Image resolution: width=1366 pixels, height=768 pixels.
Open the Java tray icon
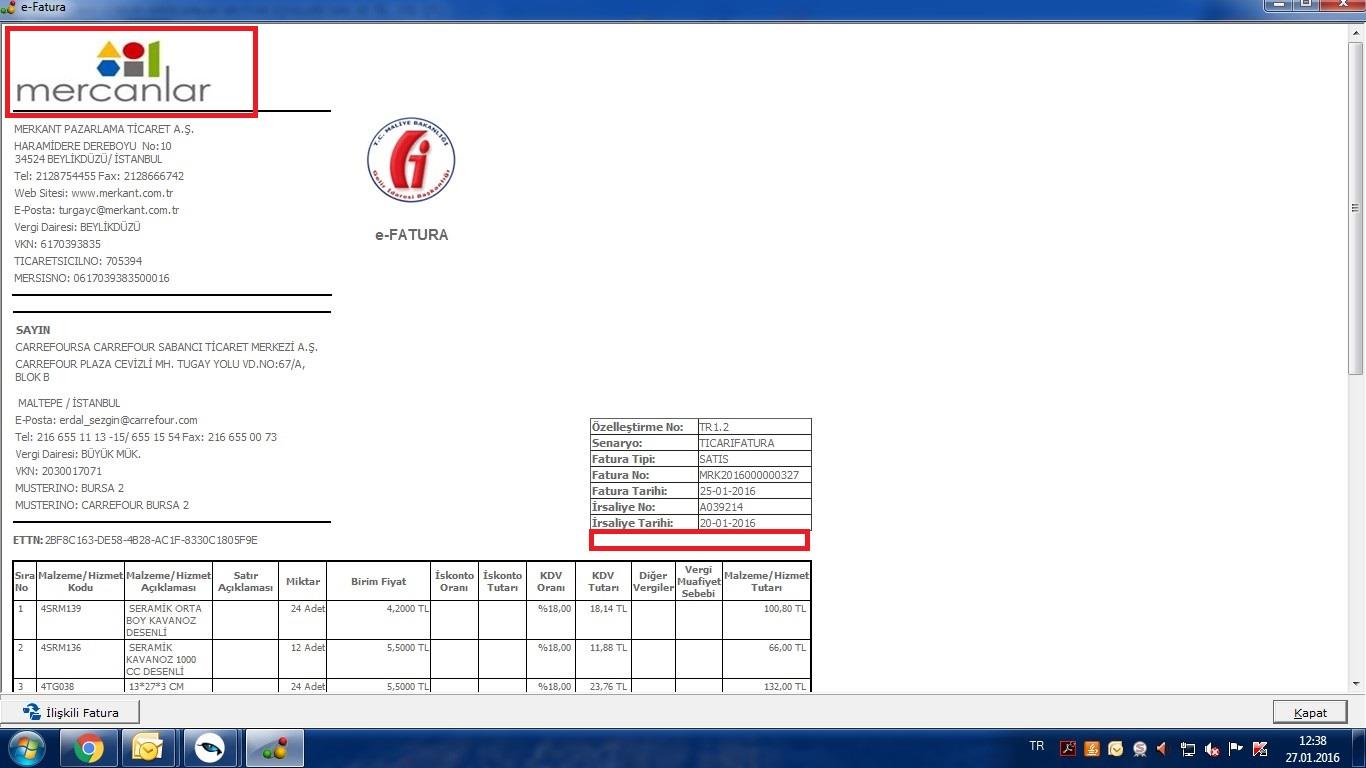(x=1092, y=748)
